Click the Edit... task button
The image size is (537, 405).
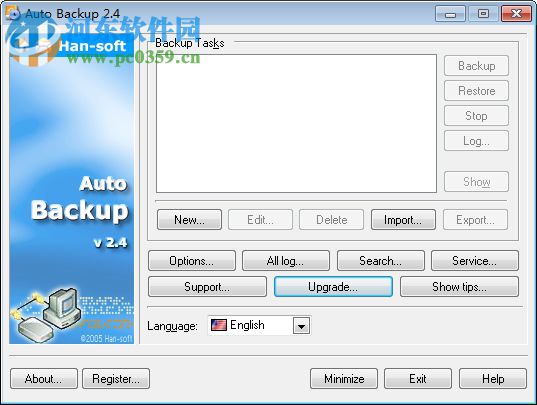click(x=260, y=219)
